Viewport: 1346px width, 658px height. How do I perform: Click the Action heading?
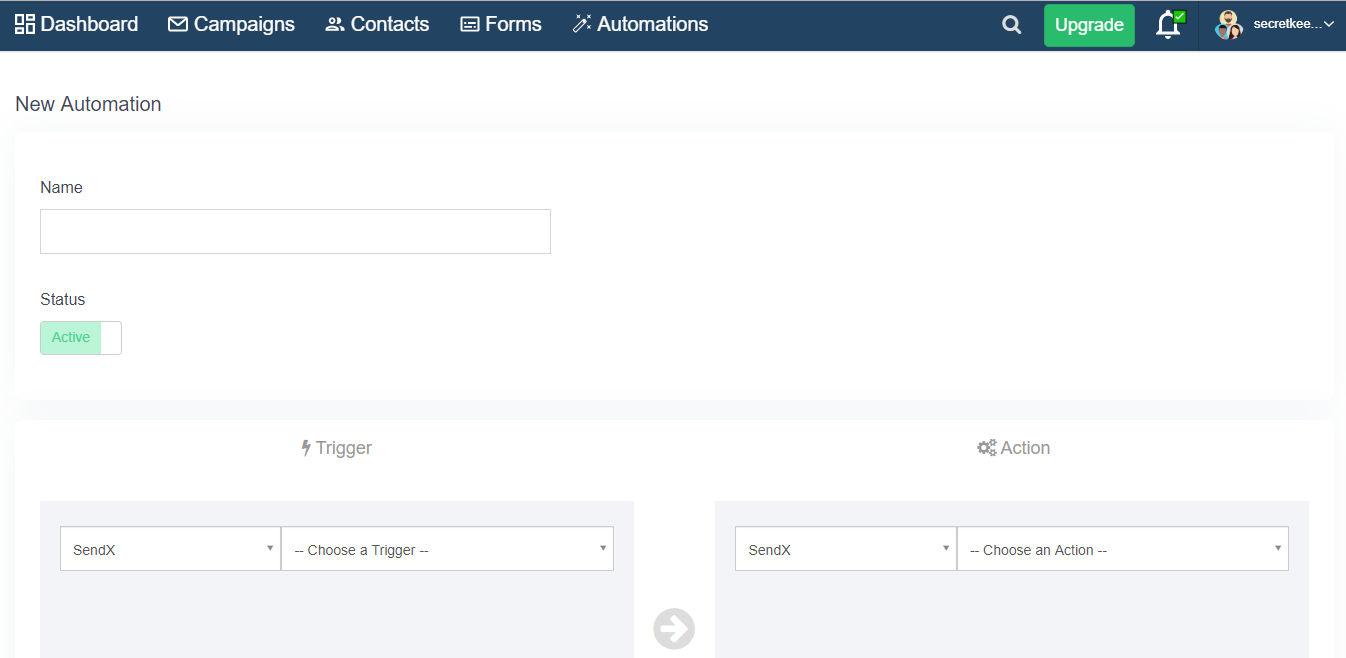(x=1013, y=448)
